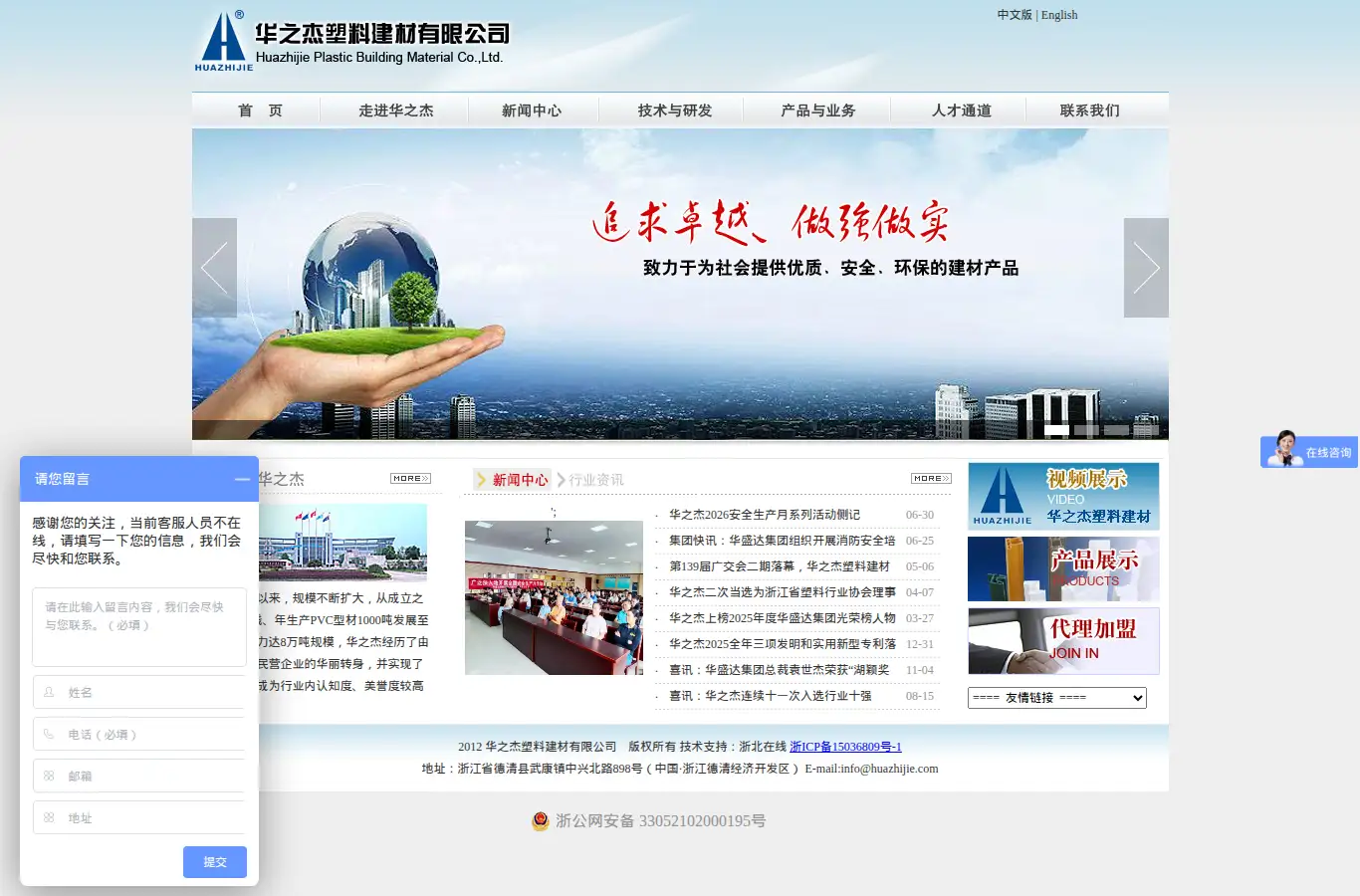Image resolution: width=1360 pixels, height=896 pixels.
Task: Click the 提交 submit button
Action: (215, 862)
